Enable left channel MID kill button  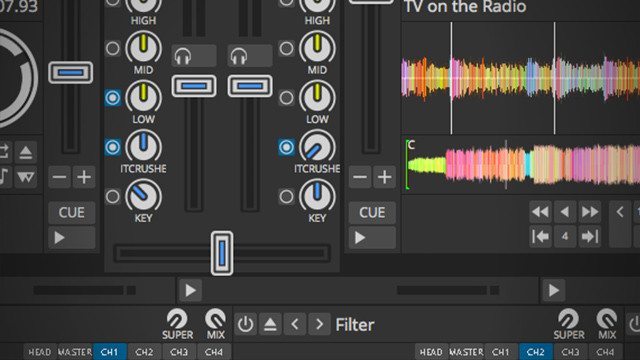tap(113, 49)
